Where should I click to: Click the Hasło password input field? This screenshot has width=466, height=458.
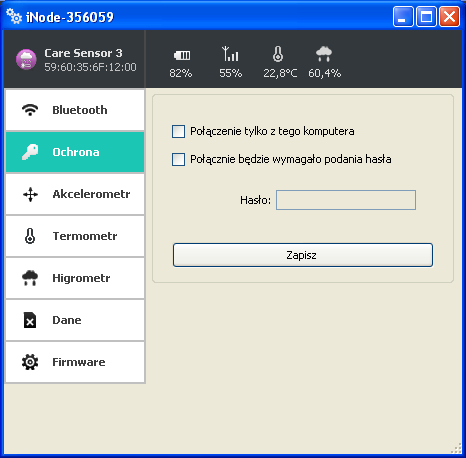tap(346, 200)
